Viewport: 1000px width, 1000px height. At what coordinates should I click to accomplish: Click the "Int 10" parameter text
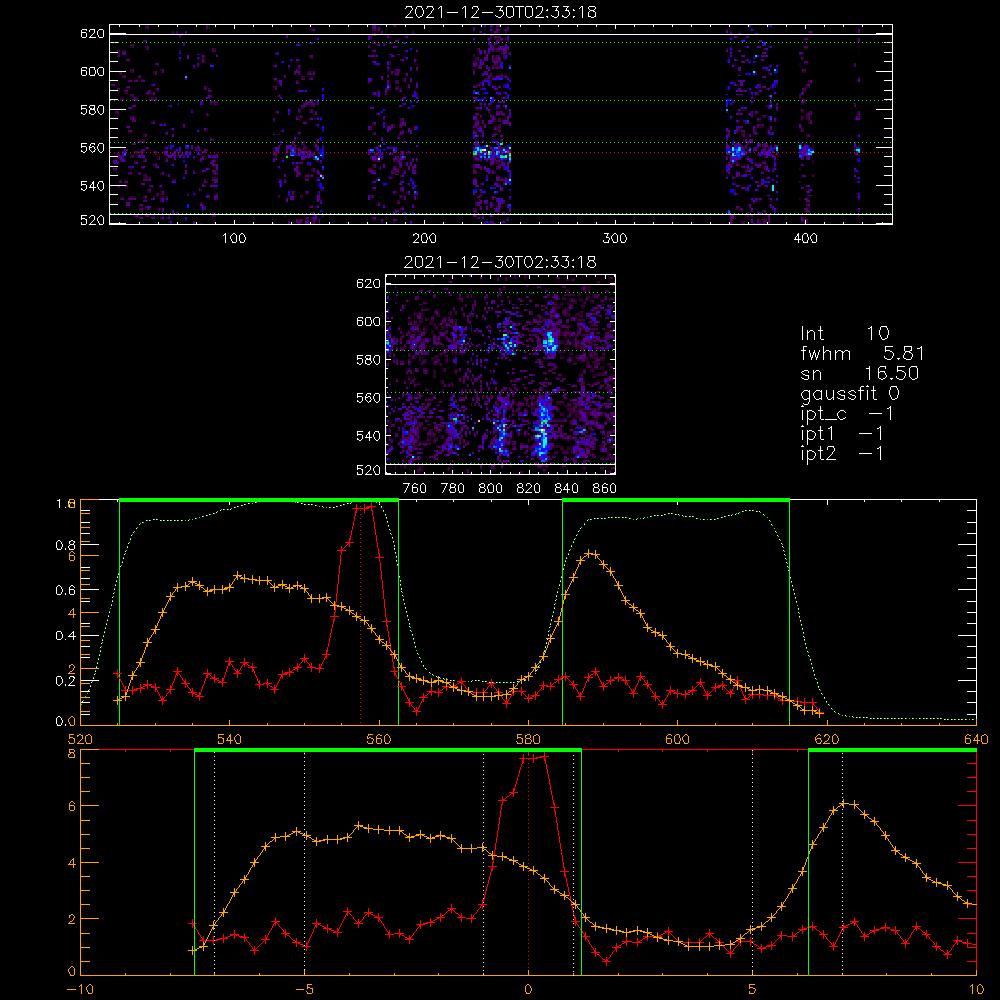[845, 333]
